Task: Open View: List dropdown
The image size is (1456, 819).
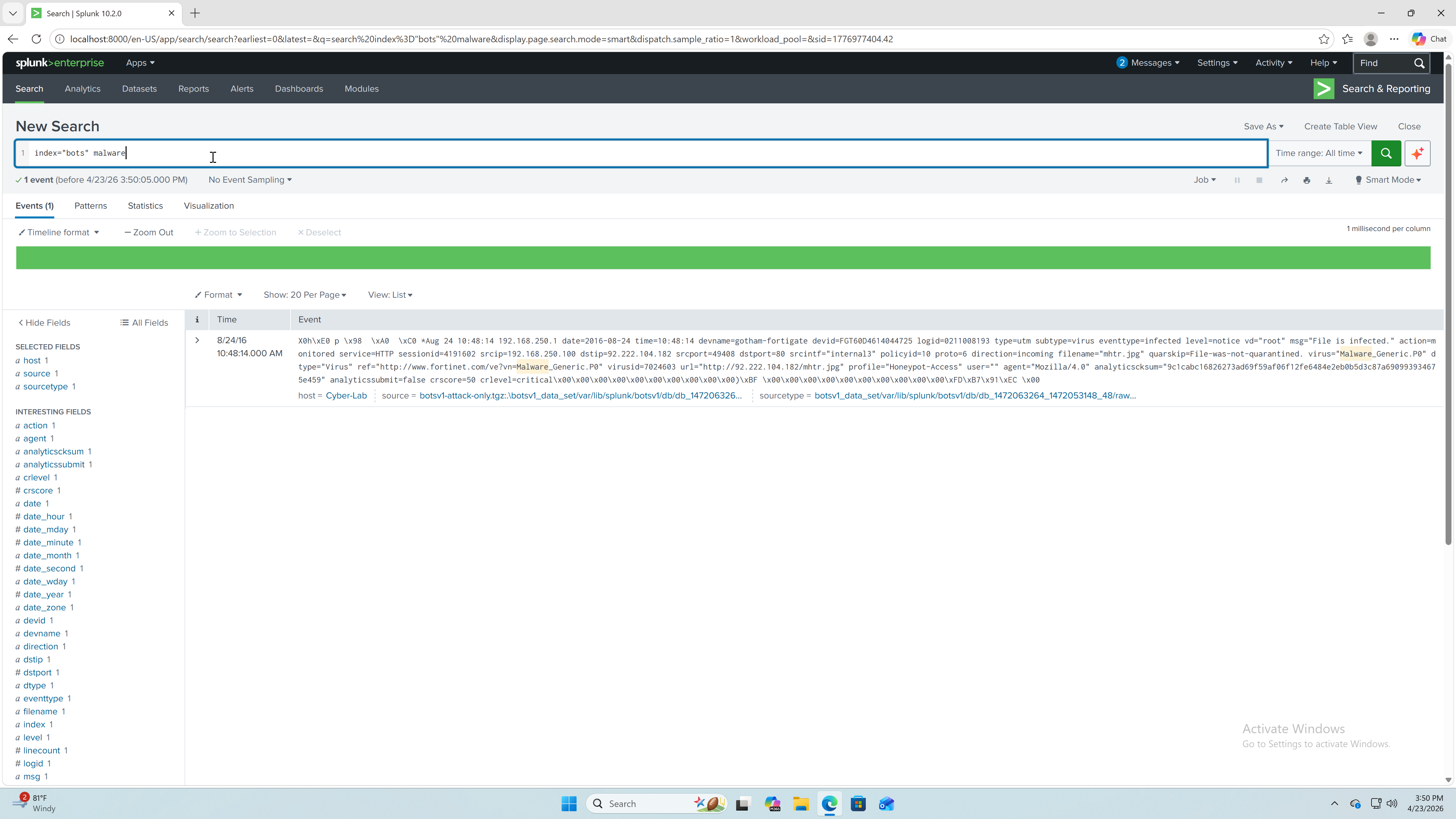Action: (x=390, y=295)
